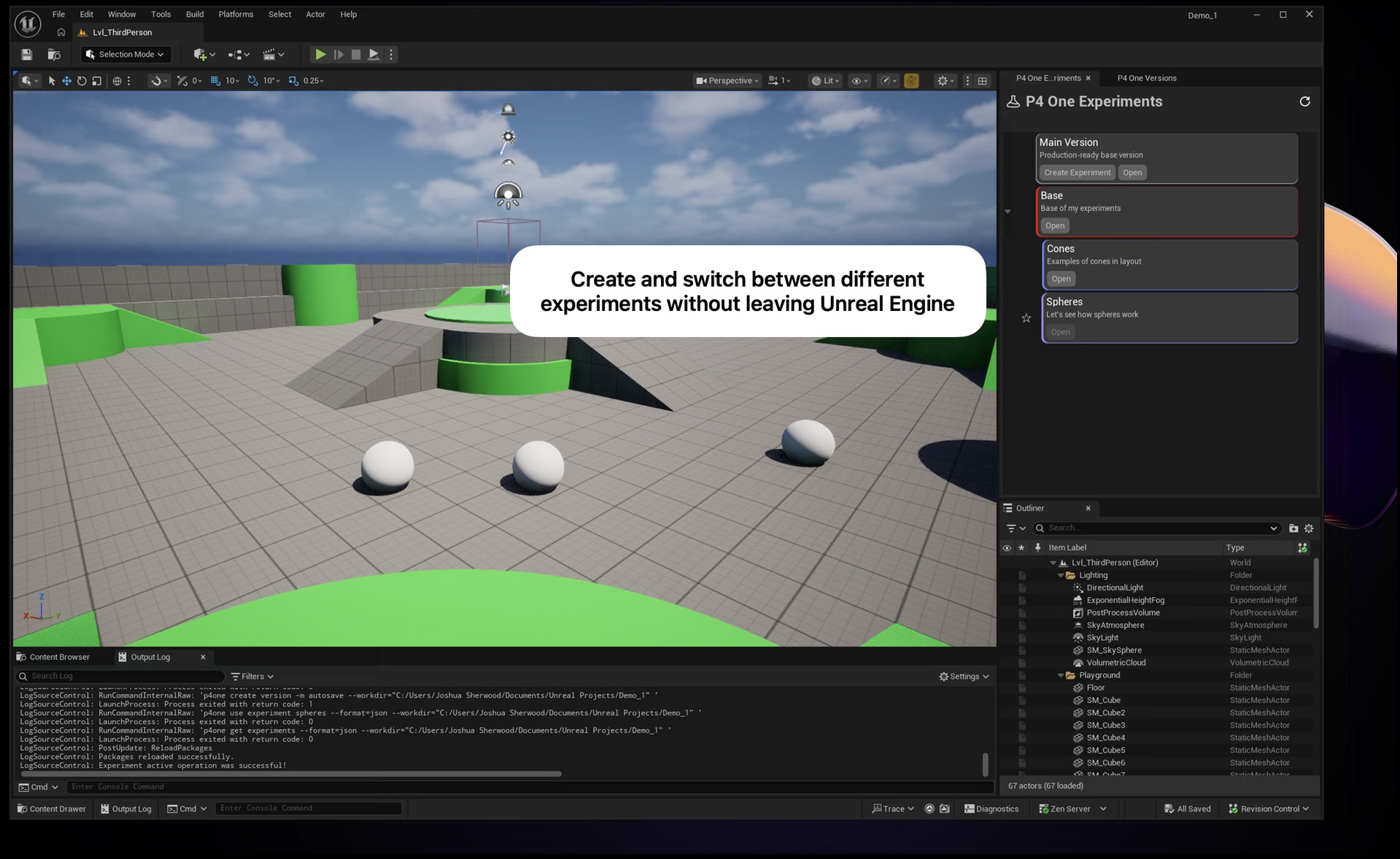Open the Output Log Settings dropdown

point(964,677)
